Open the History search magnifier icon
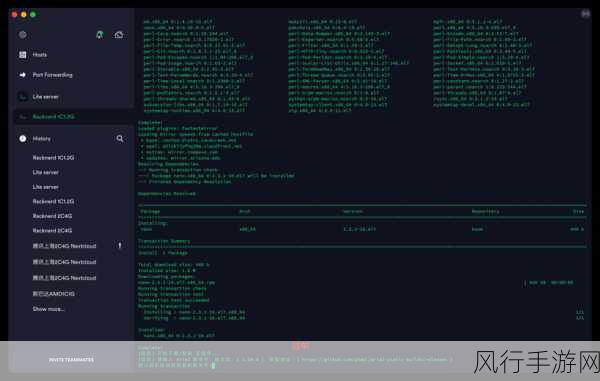The image size is (600, 381). click(x=120, y=138)
